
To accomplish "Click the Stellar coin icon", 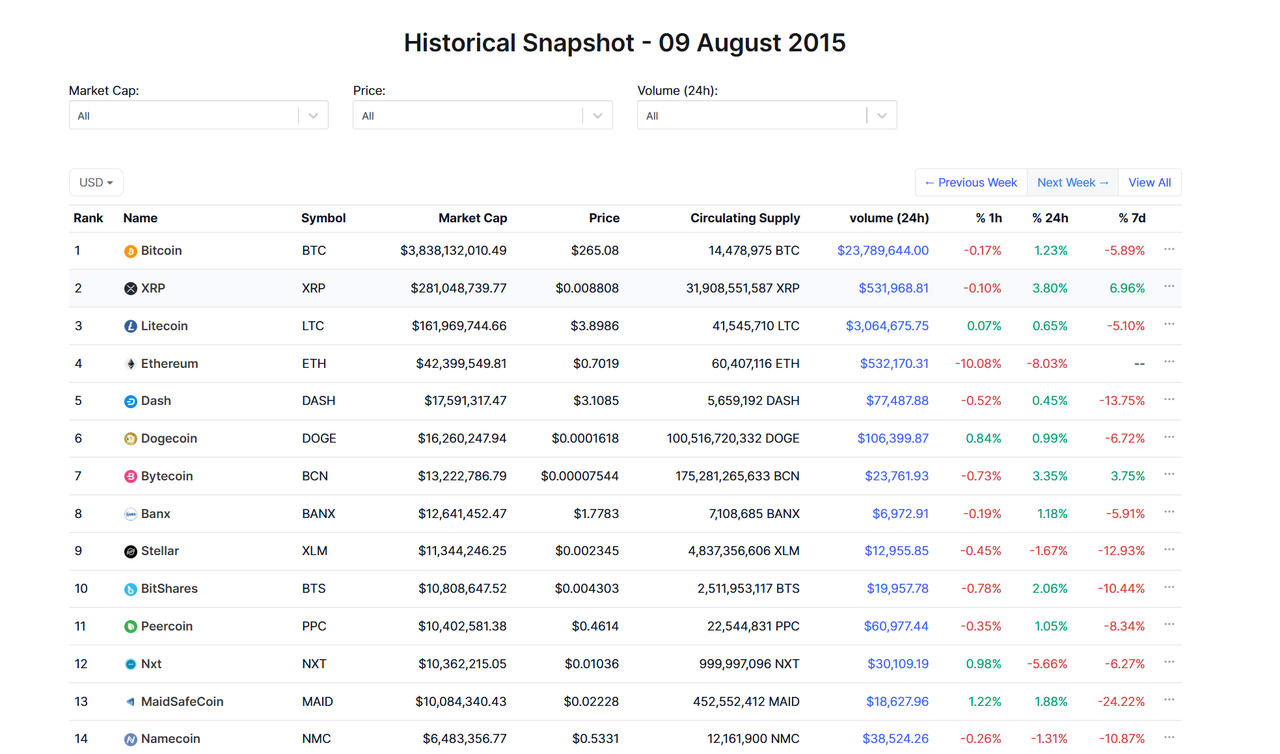I will [130, 552].
